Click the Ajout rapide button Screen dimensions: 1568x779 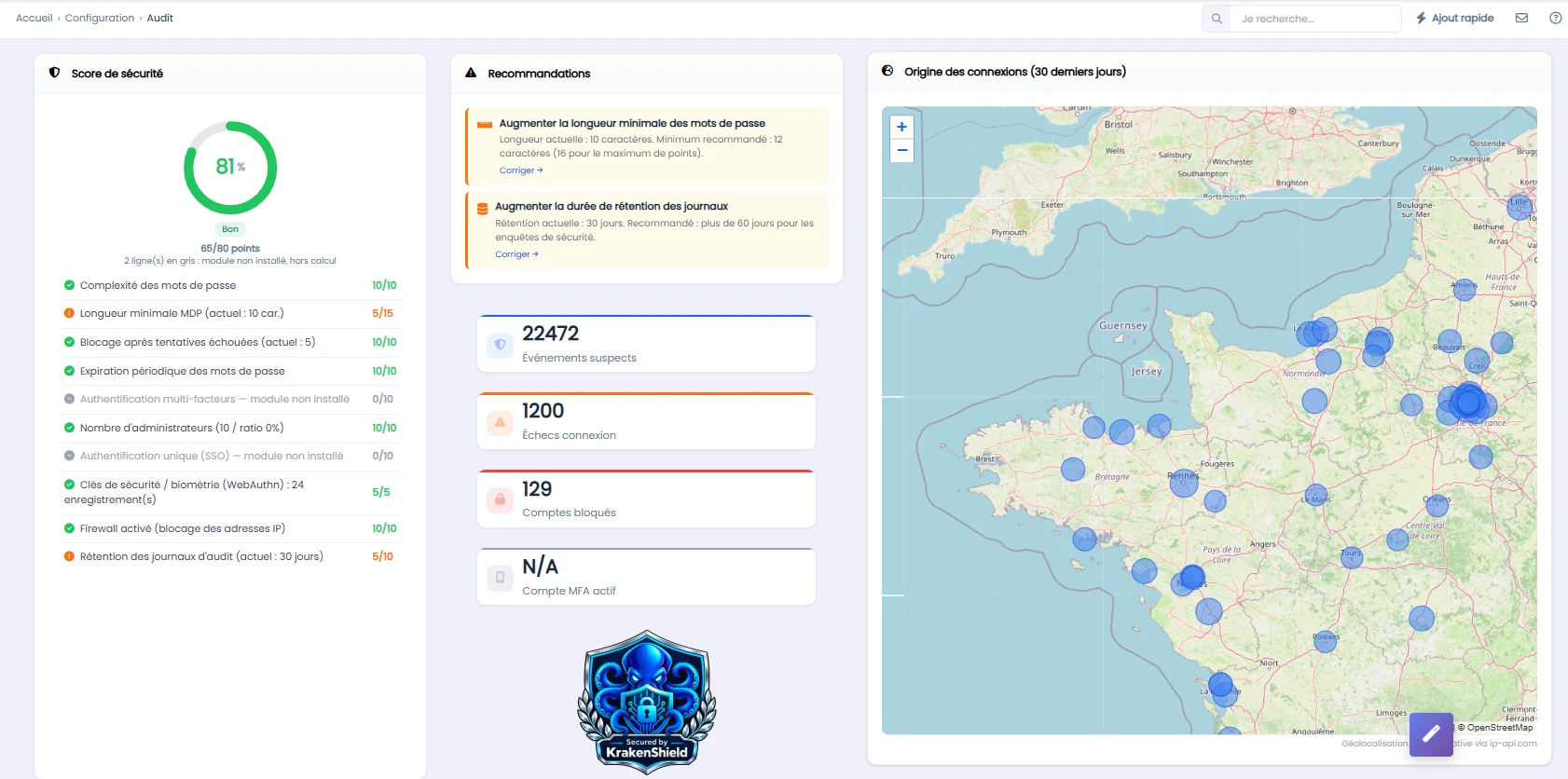1454,18
